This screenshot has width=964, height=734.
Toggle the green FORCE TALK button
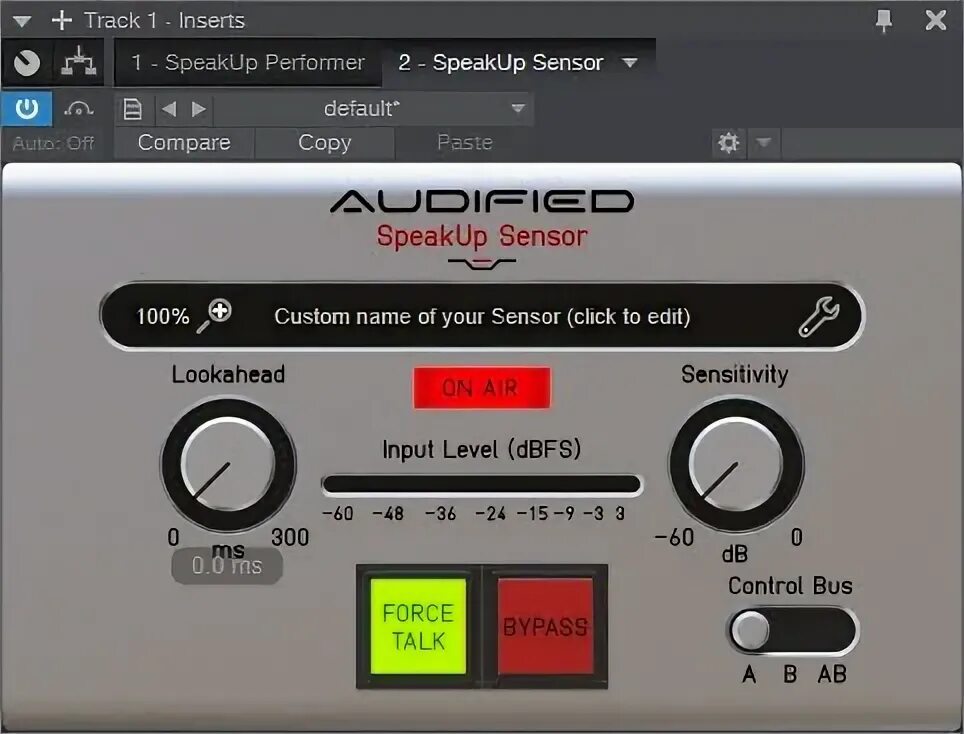click(418, 626)
